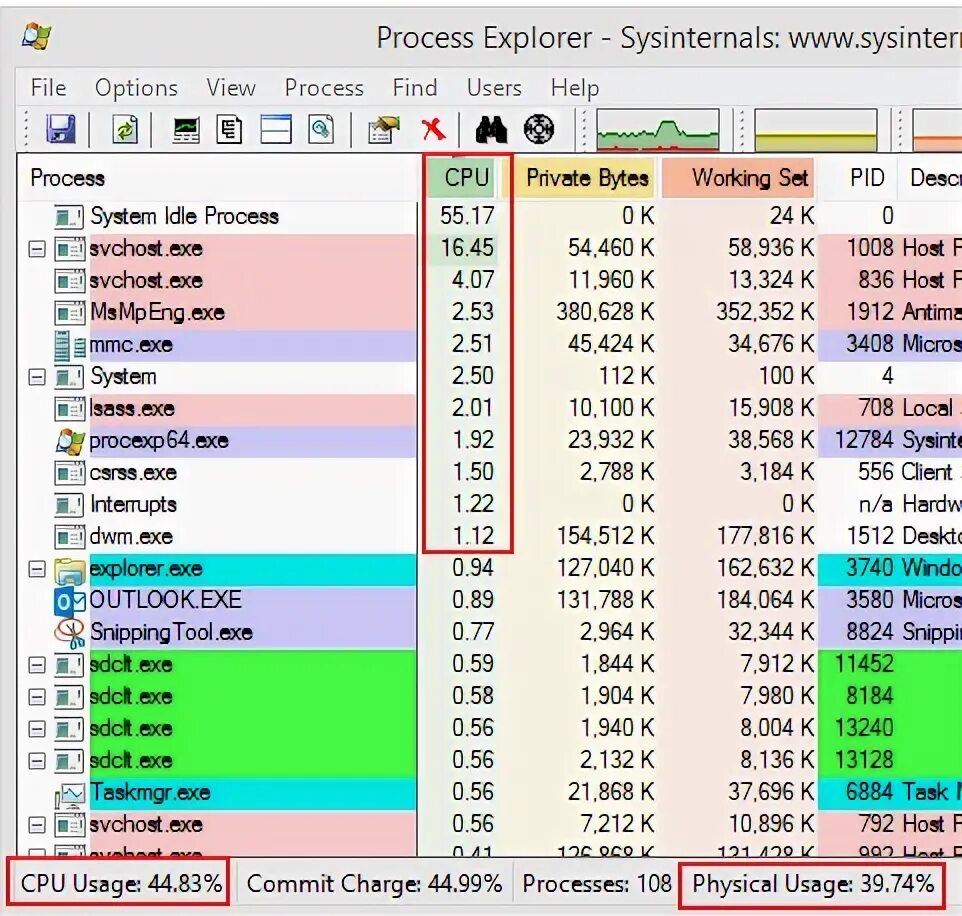Viewport: 962px width, 916px height.
Task: Open the View menu
Action: tap(231, 88)
